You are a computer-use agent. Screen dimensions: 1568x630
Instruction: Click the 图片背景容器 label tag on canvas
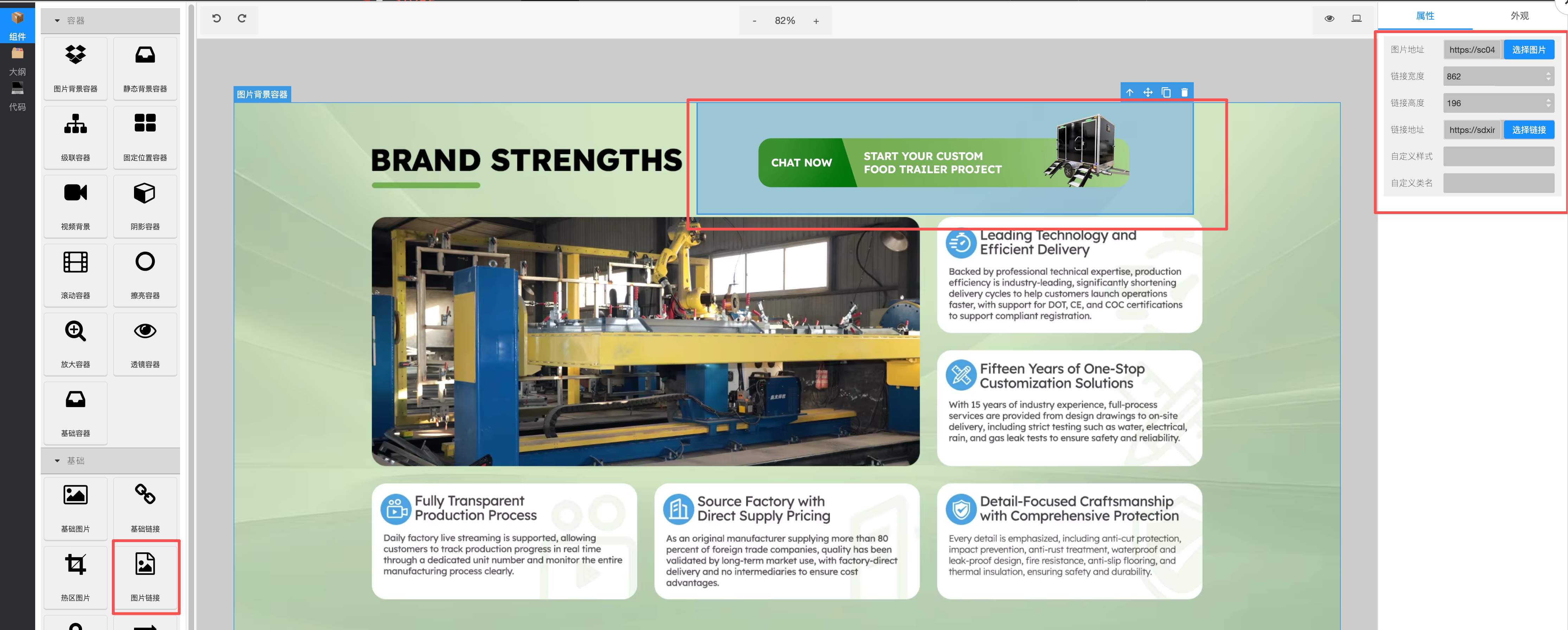click(x=262, y=94)
